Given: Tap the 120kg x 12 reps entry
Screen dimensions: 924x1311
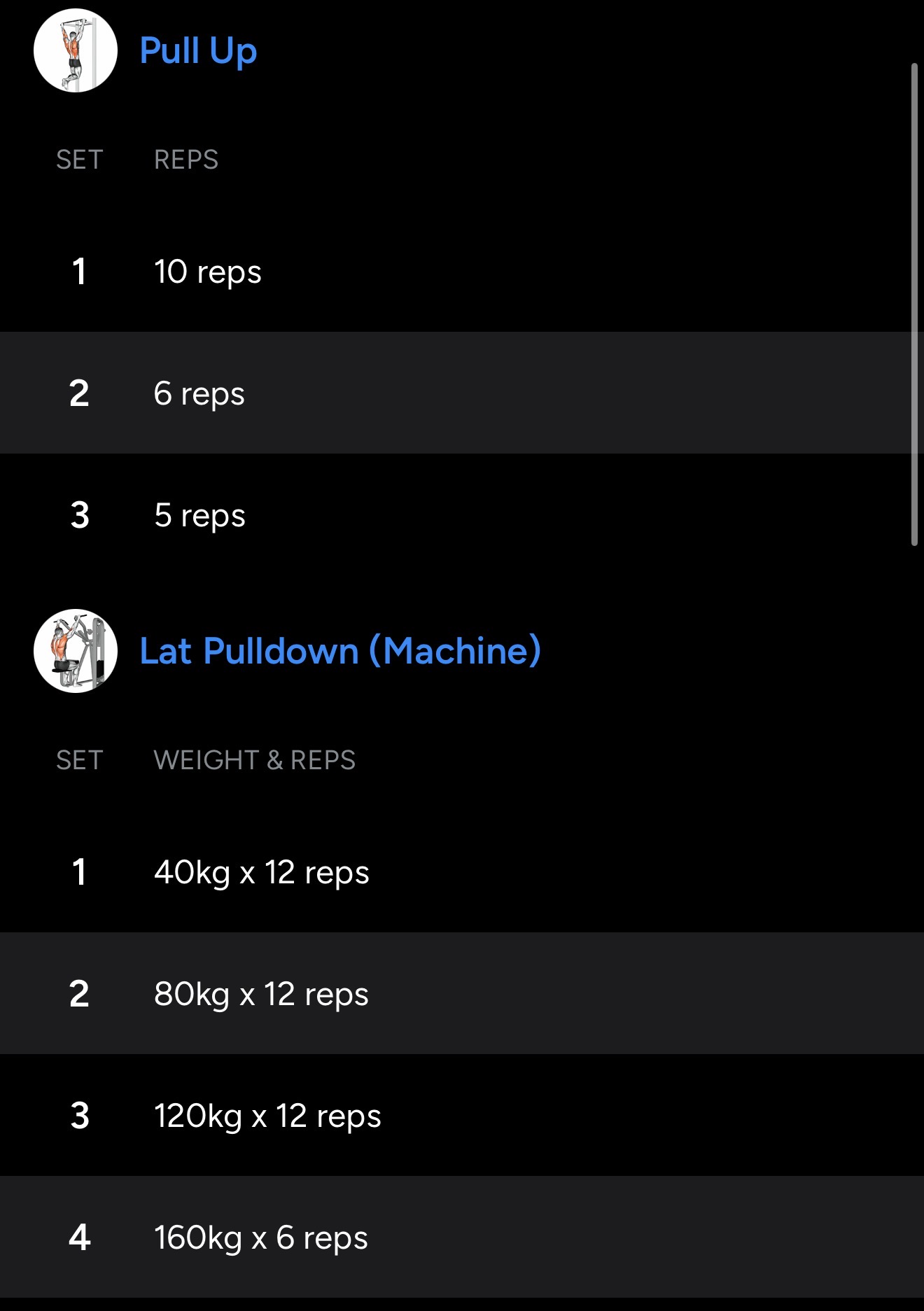Looking at the screenshot, I should point(267,1116).
